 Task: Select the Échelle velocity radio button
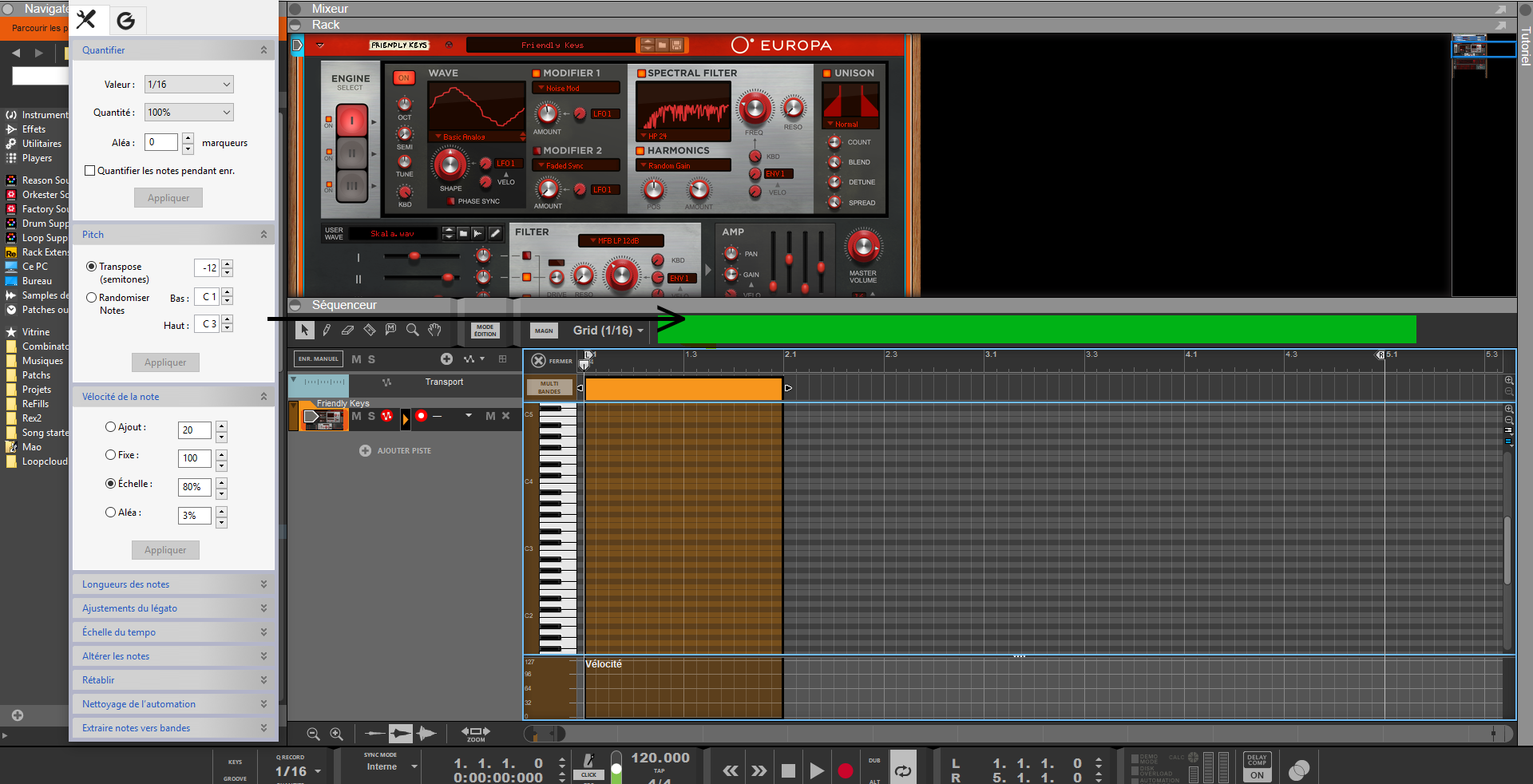point(111,484)
